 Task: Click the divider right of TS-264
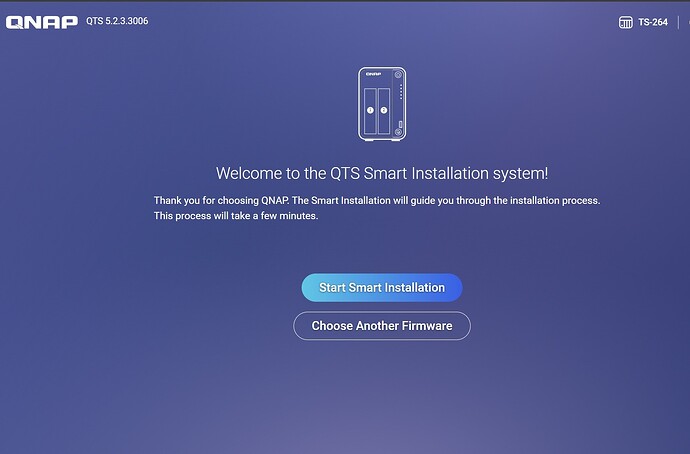(x=679, y=22)
